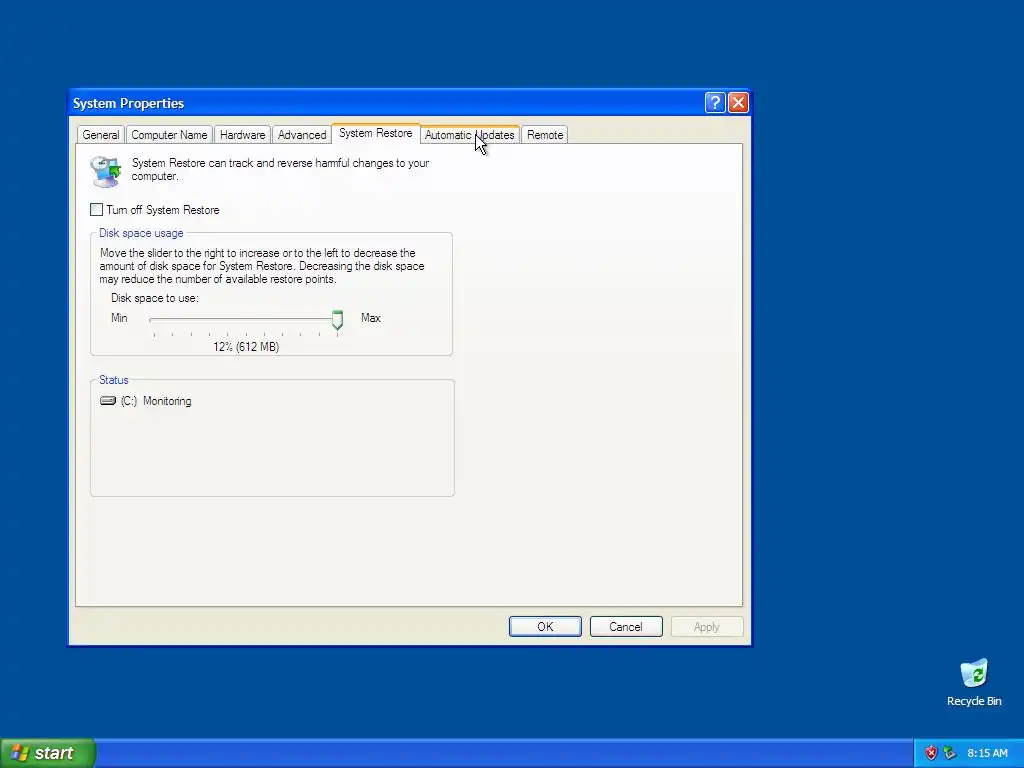1024x768 pixels.
Task: Open the Hardware tab
Action: point(242,135)
